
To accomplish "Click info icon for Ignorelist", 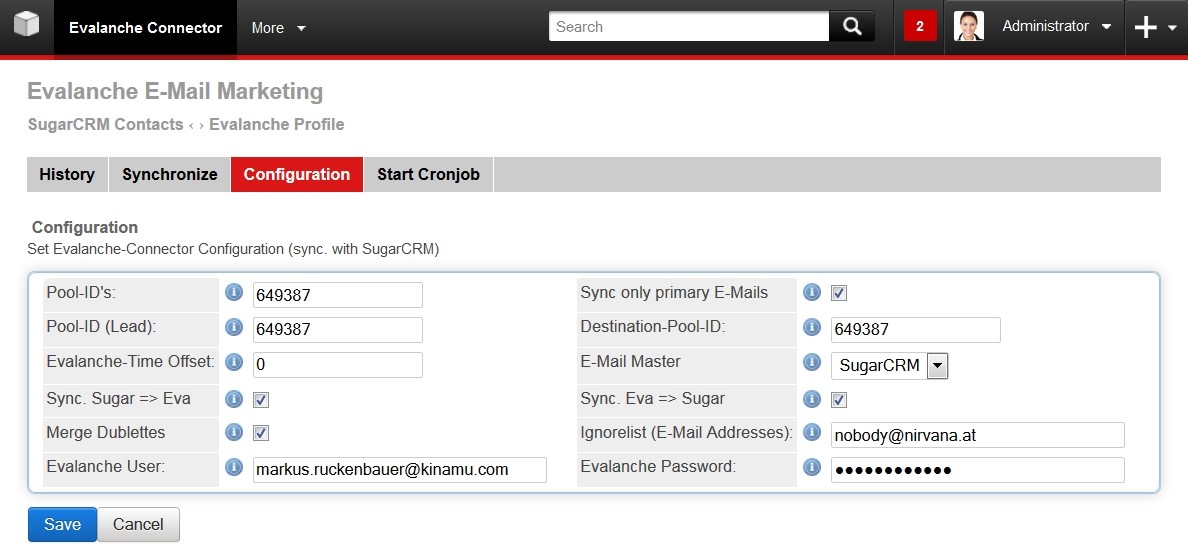I will click(x=812, y=432).
